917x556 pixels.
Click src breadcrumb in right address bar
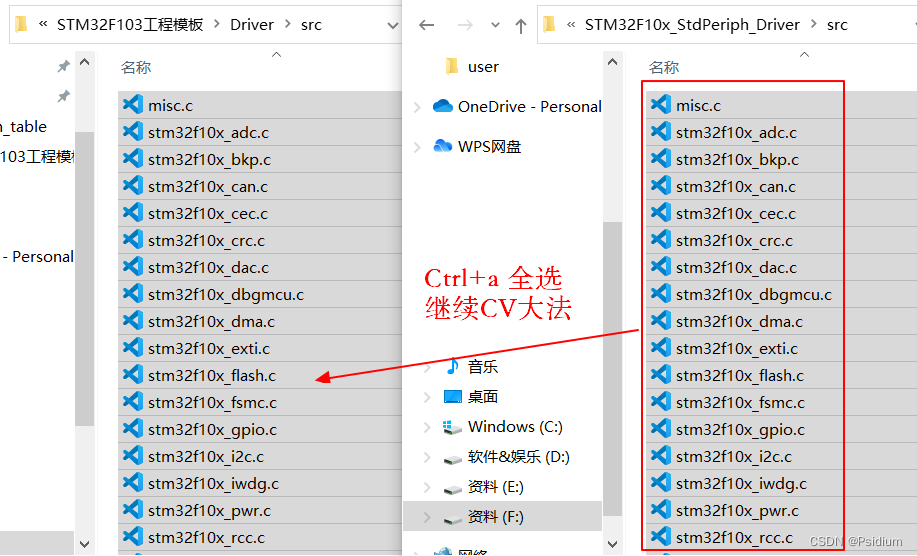(x=837, y=25)
